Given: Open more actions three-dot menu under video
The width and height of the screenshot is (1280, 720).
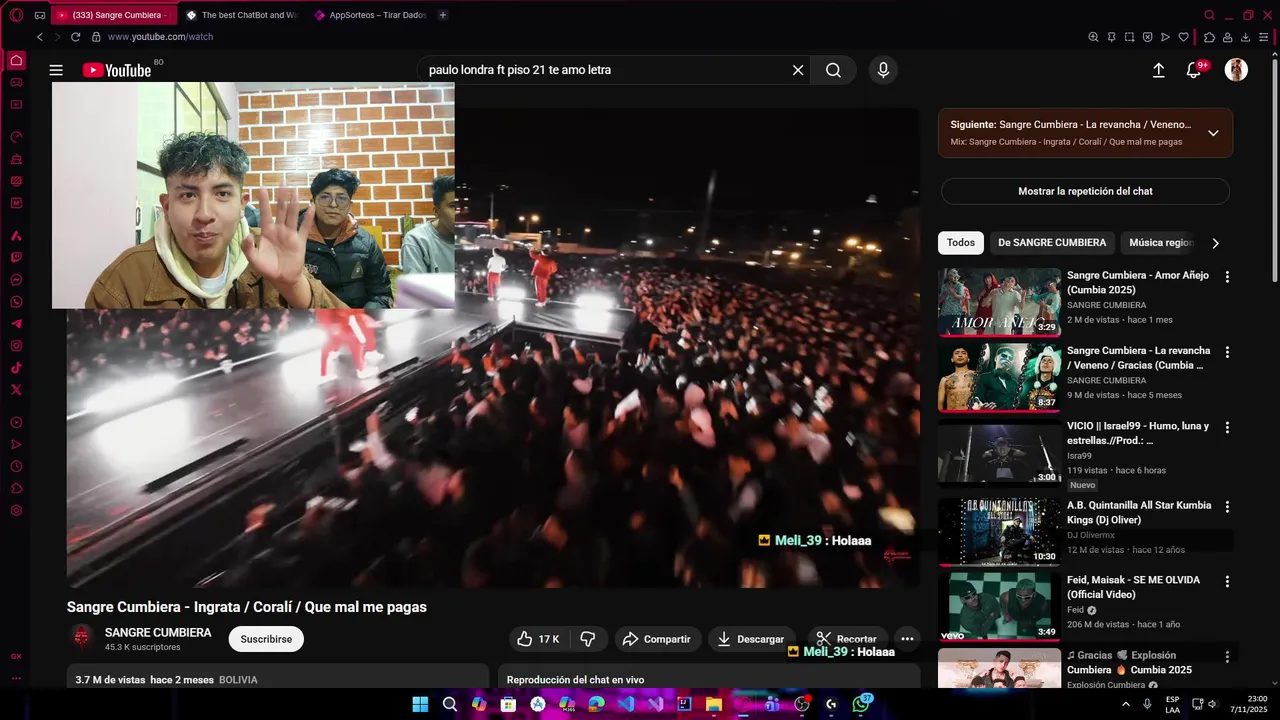Looking at the screenshot, I should [907, 639].
